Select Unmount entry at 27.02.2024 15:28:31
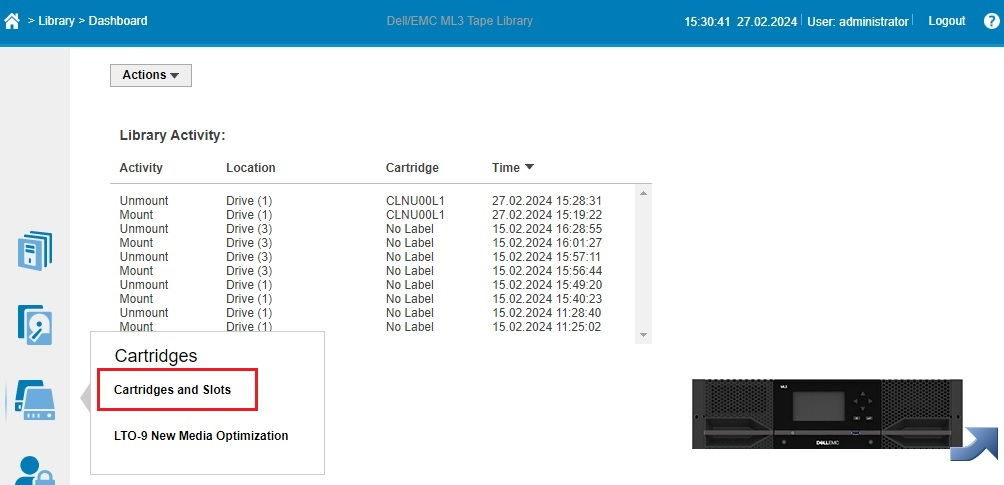 click(x=360, y=201)
